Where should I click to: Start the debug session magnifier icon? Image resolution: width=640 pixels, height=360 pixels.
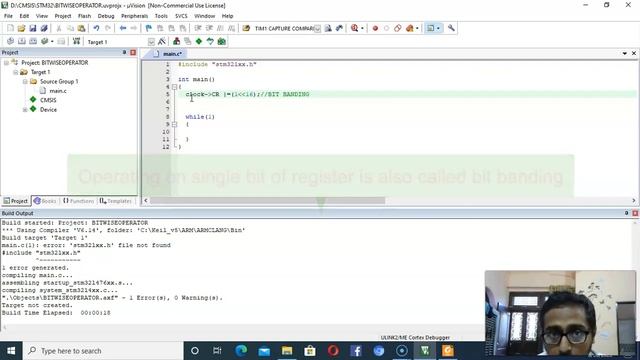[x=354, y=28]
